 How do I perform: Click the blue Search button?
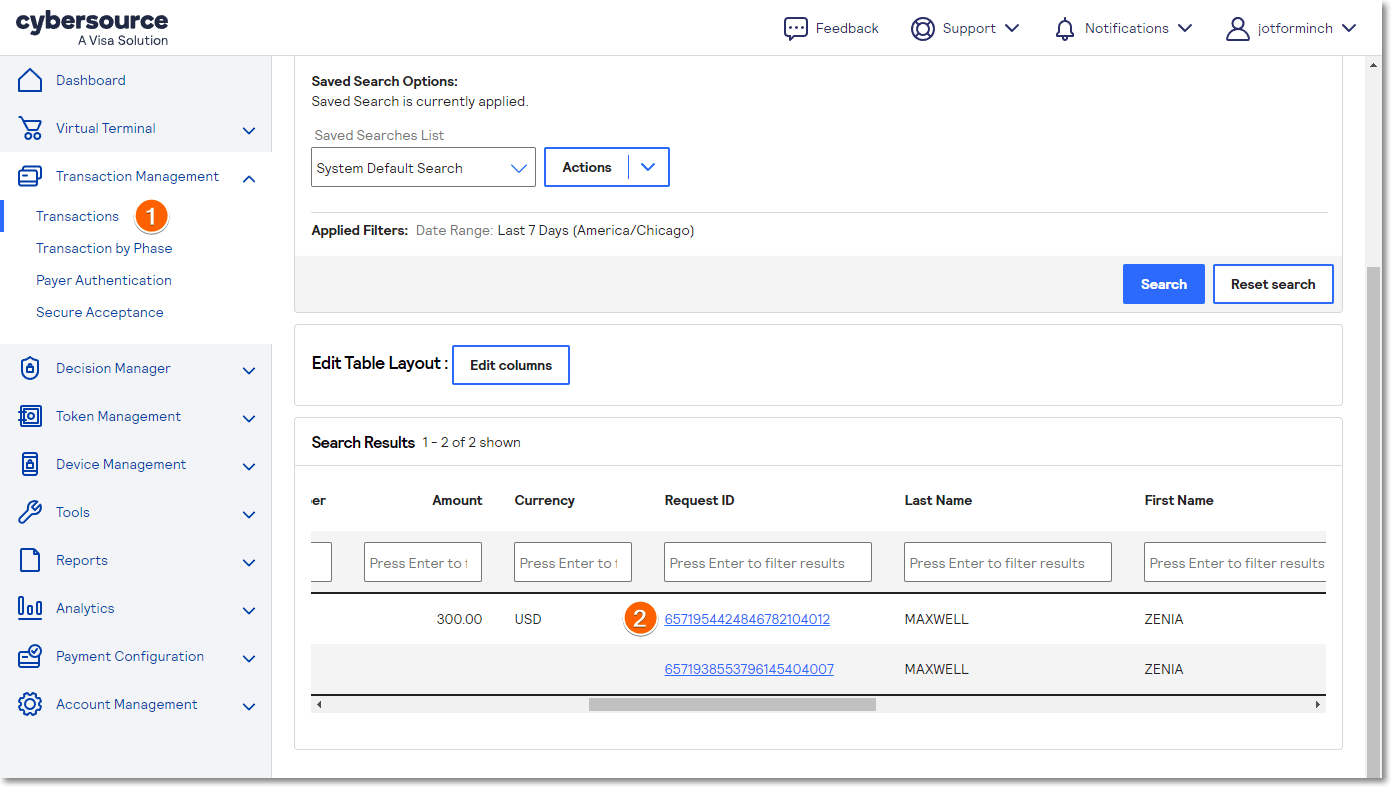click(x=1163, y=284)
